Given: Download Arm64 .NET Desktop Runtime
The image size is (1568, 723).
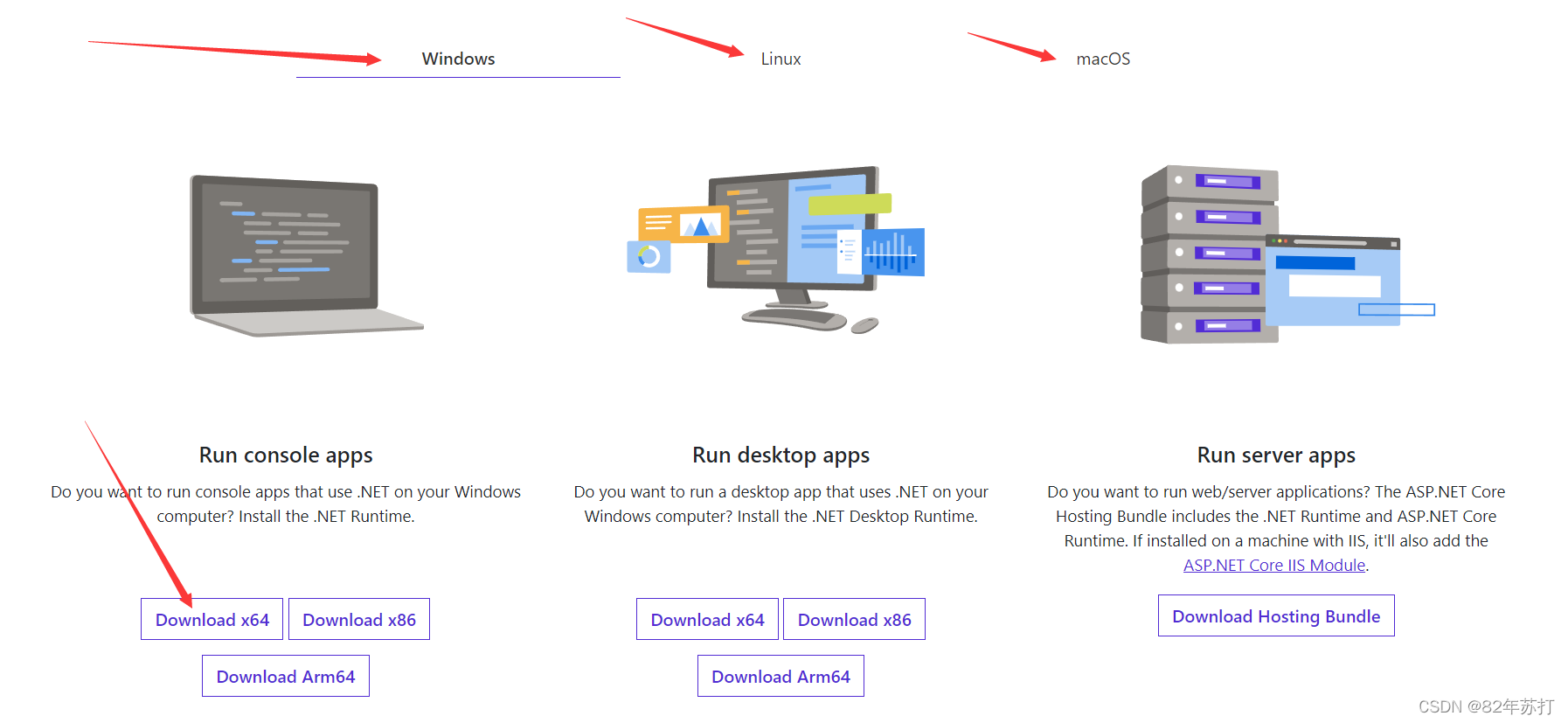Looking at the screenshot, I should (x=781, y=676).
